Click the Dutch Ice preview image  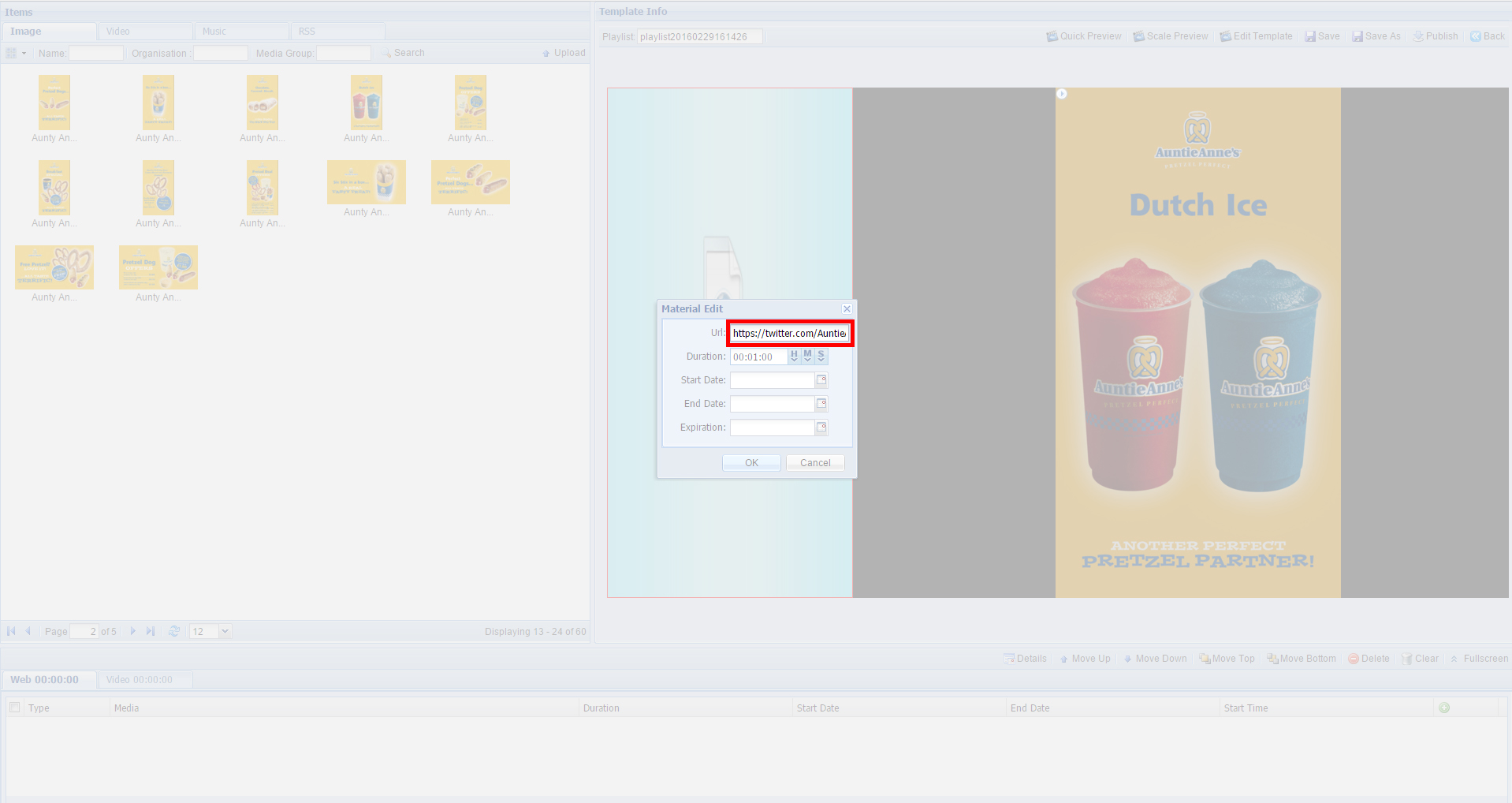[x=1197, y=342]
